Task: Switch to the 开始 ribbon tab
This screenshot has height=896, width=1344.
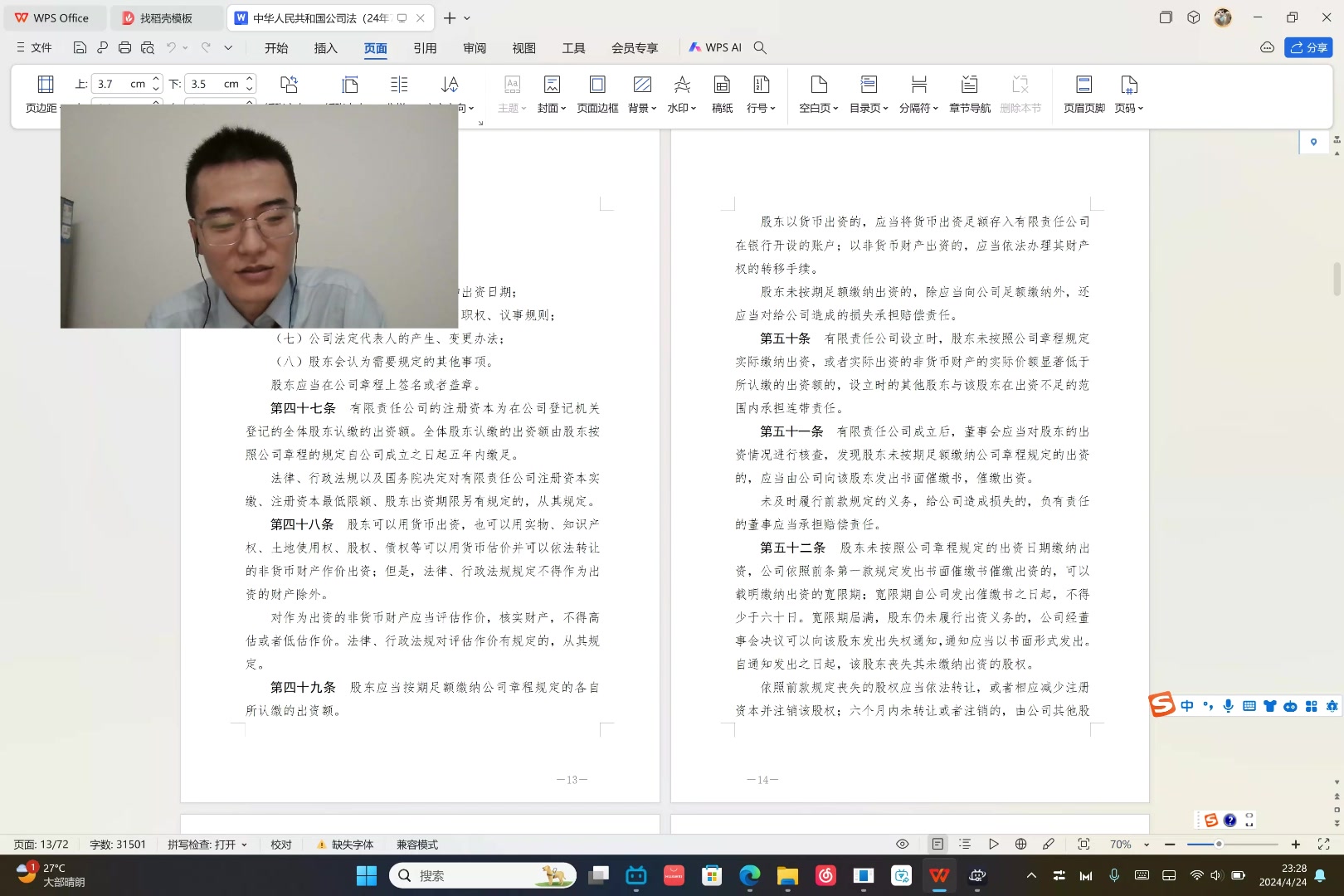Action: coord(276,48)
